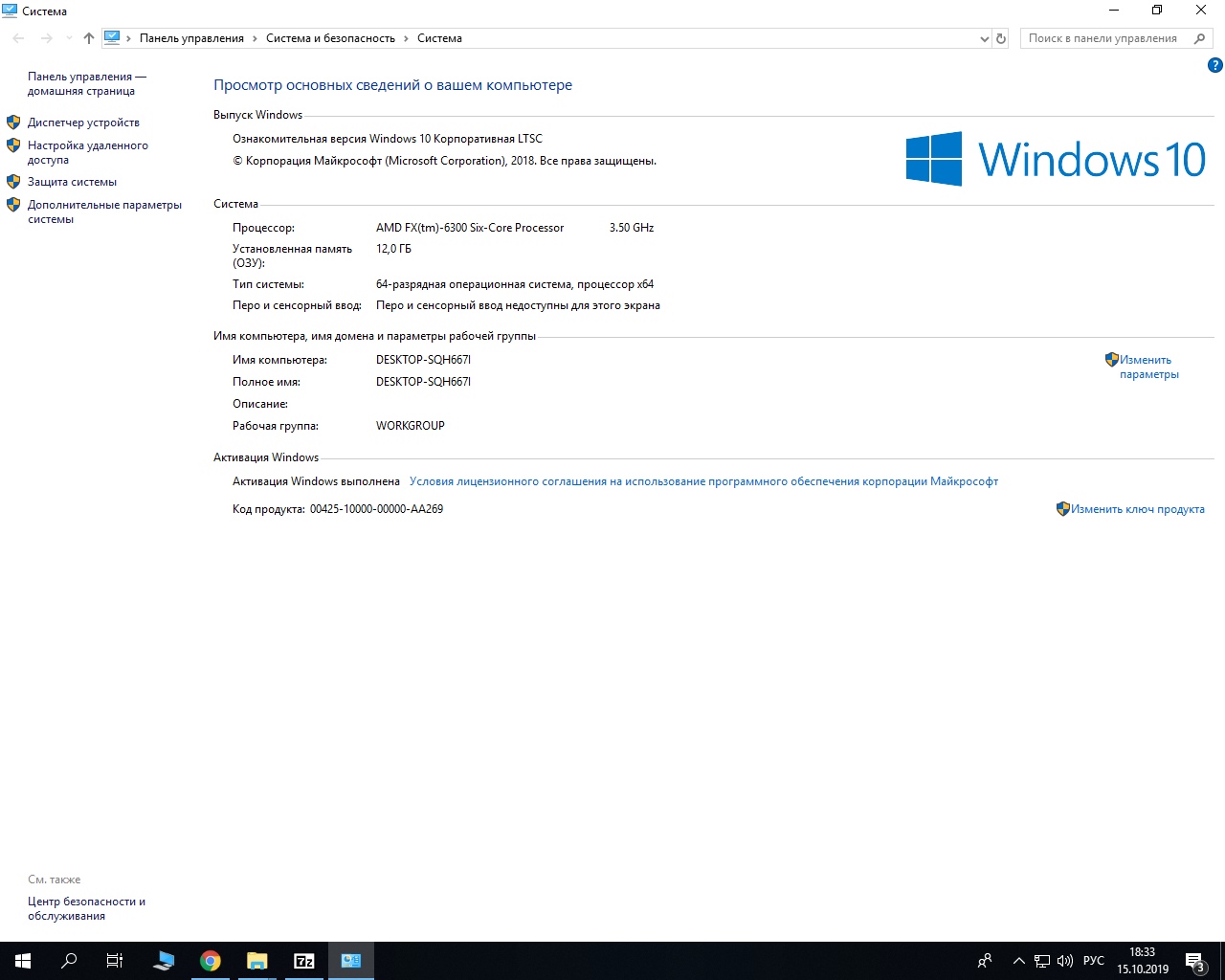This screenshot has width=1225, height=980.
Task: Open Дополнительные параметры системы
Action: (104, 212)
